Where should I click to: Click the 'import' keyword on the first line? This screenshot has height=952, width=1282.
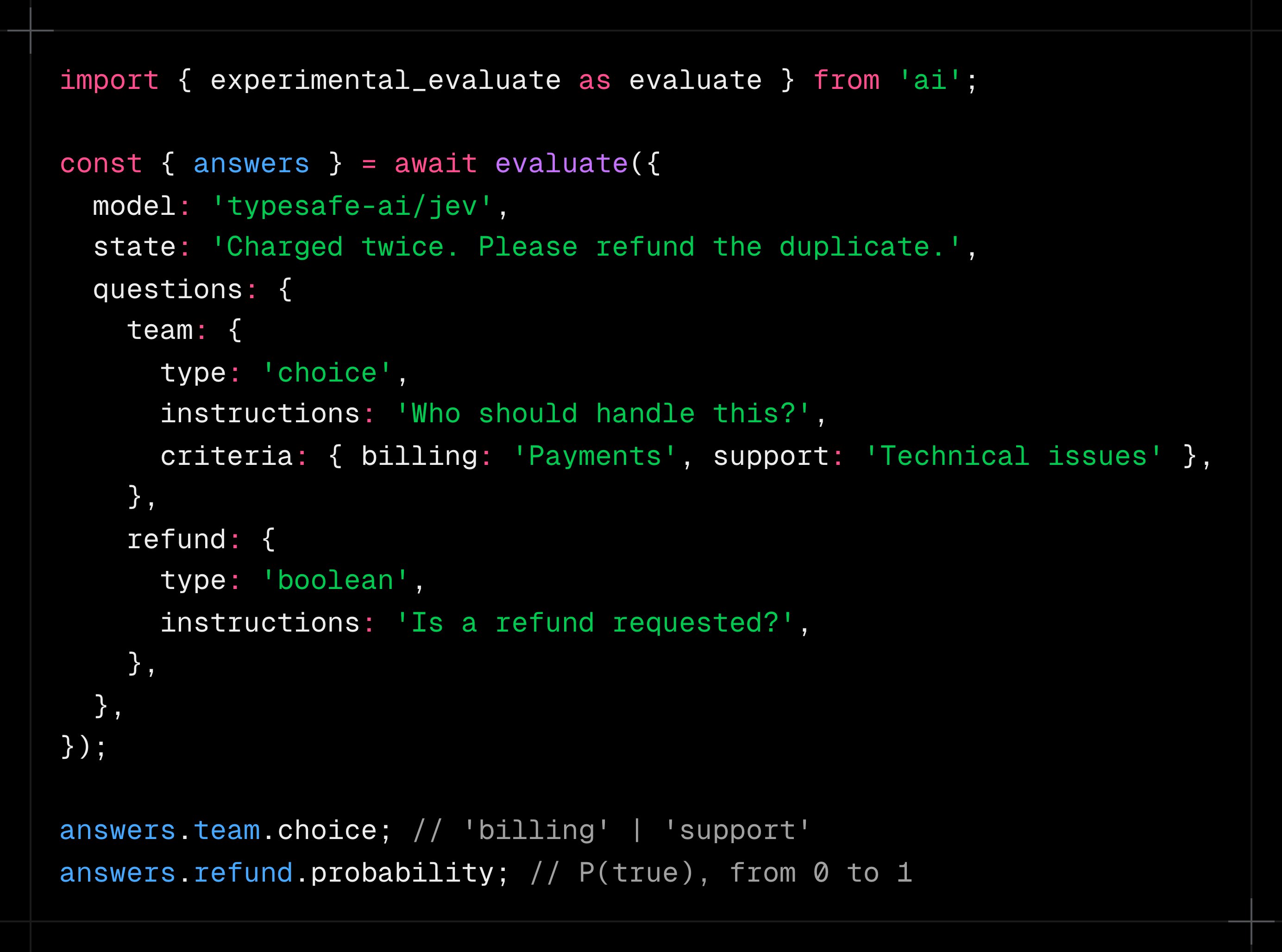tap(109, 81)
